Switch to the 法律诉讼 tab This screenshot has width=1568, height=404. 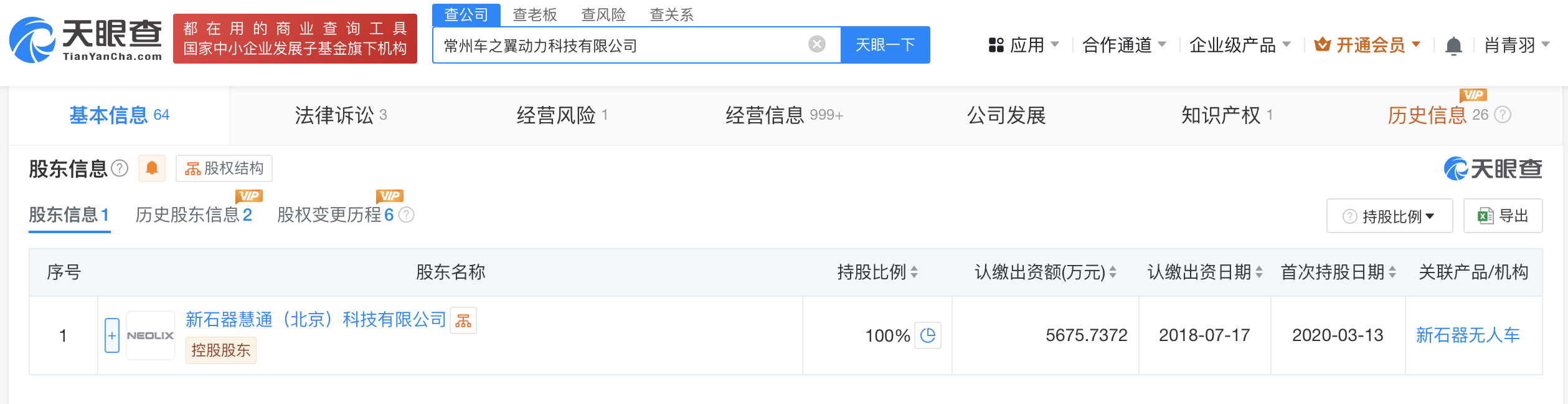(340, 115)
